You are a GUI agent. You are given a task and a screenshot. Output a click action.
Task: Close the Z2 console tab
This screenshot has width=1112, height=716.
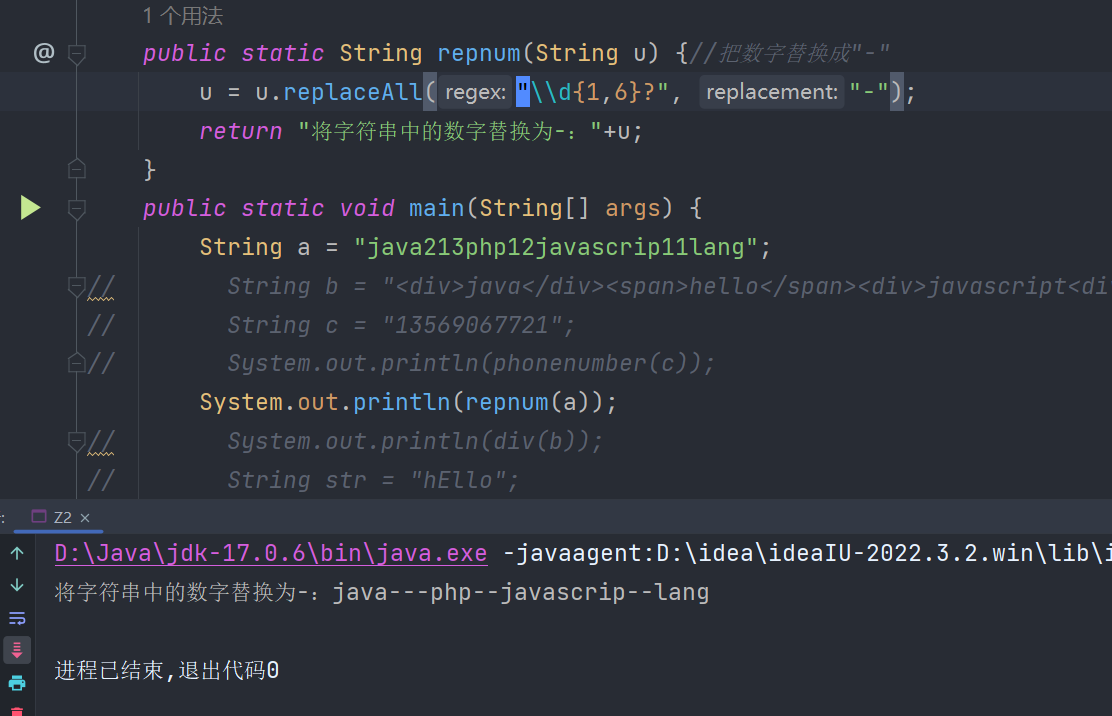[85, 517]
